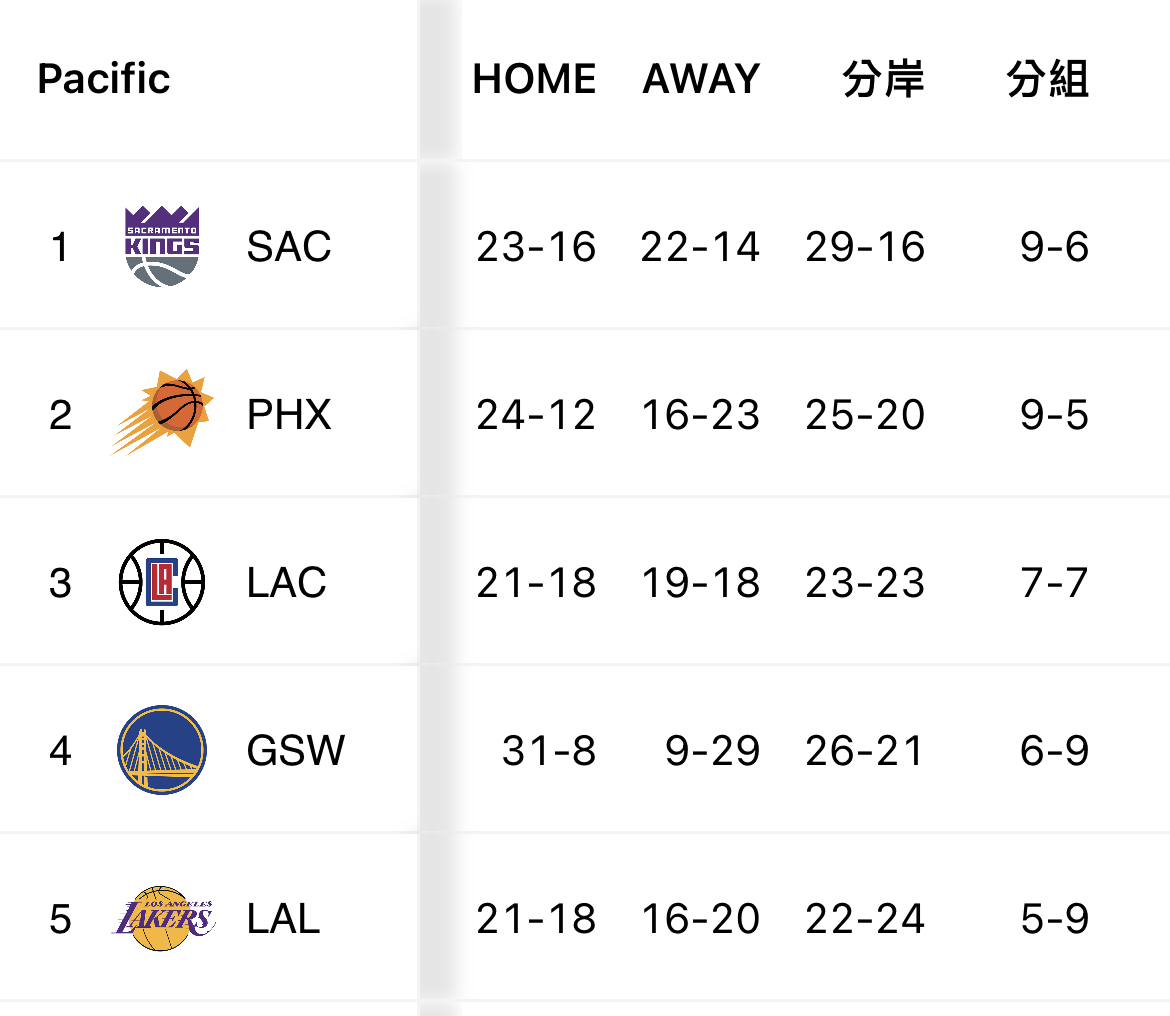
Task: Select SAC conference record 29-16
Action: coord(865,247)
